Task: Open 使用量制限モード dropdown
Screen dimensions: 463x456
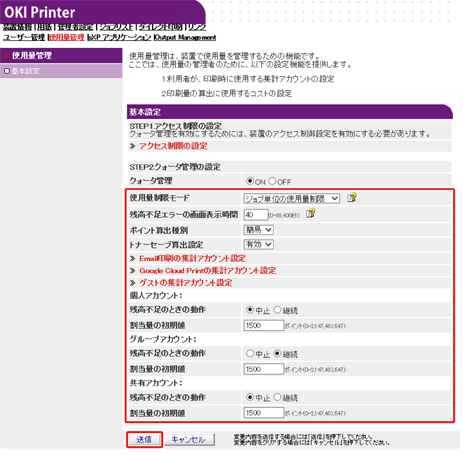Action: (292, 199)
